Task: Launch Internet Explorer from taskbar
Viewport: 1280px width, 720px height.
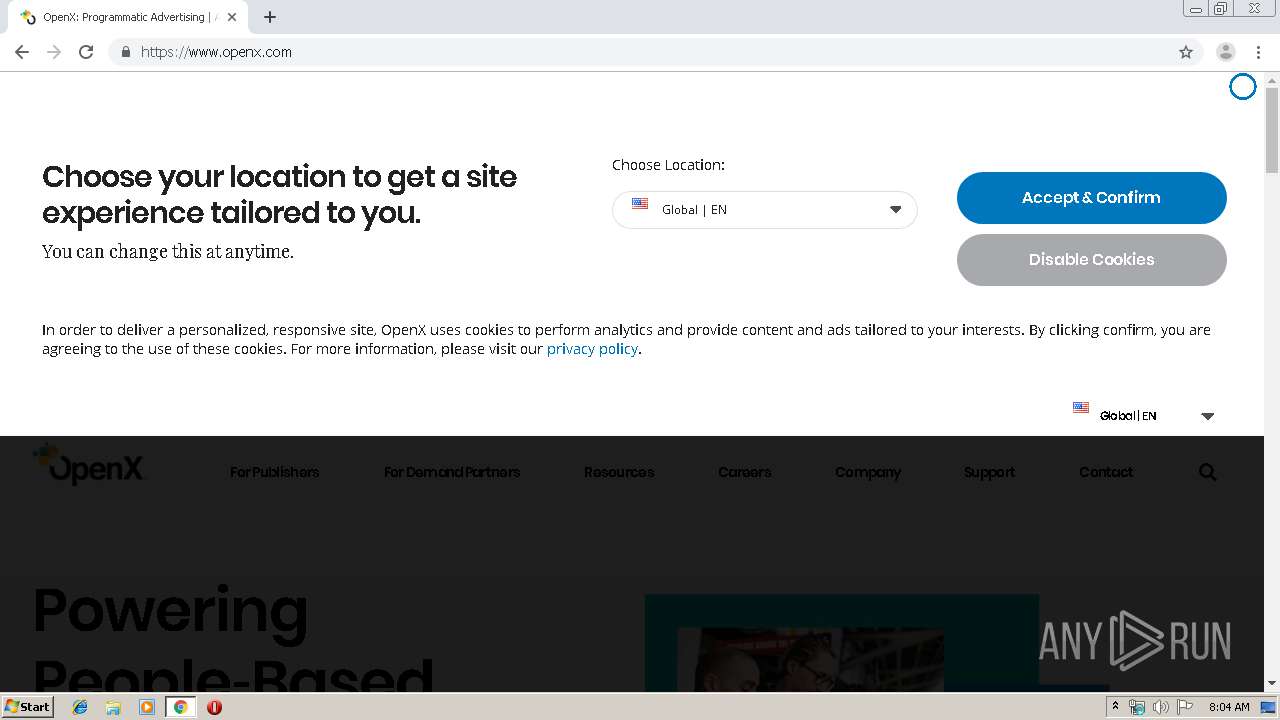Action: pos(80,707)
